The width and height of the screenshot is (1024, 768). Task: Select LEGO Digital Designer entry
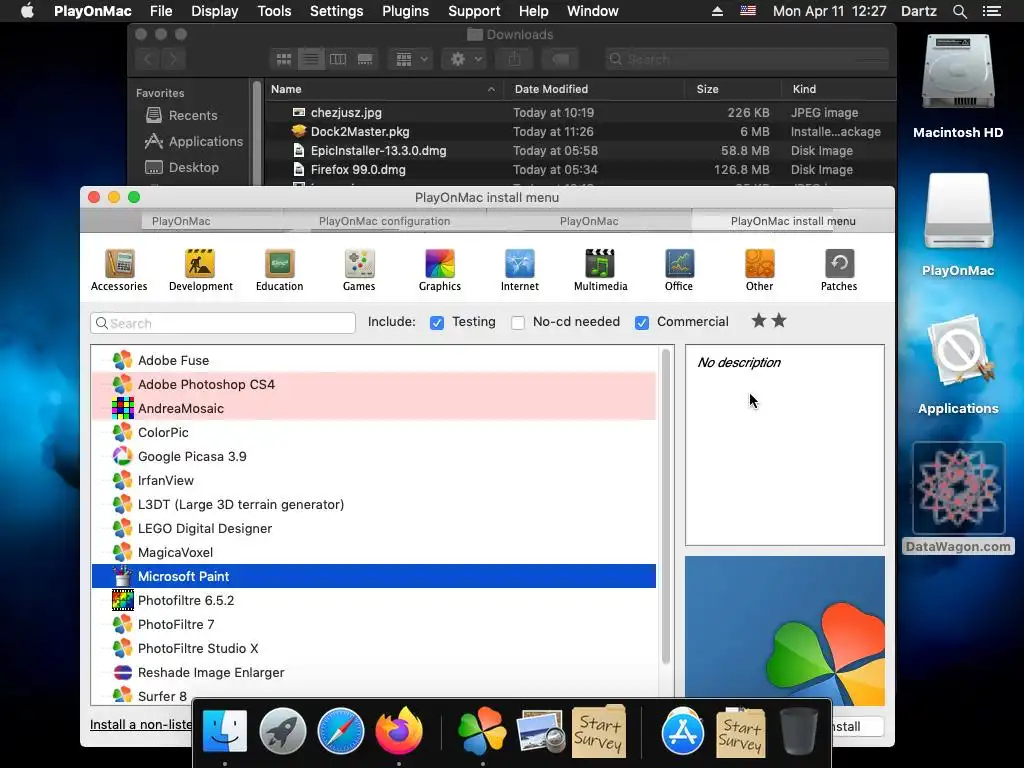point(374,528)
